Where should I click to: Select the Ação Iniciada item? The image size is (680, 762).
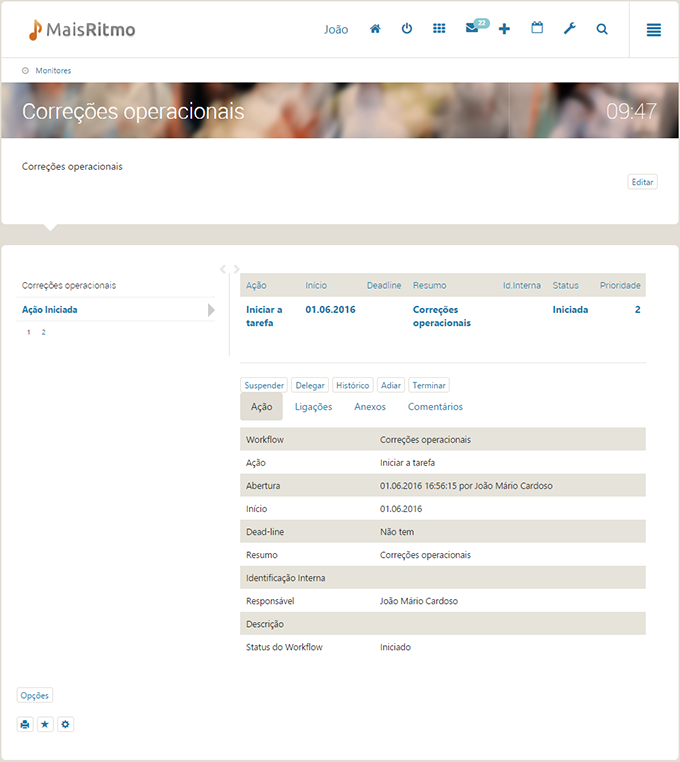click(x=50, y=310)
